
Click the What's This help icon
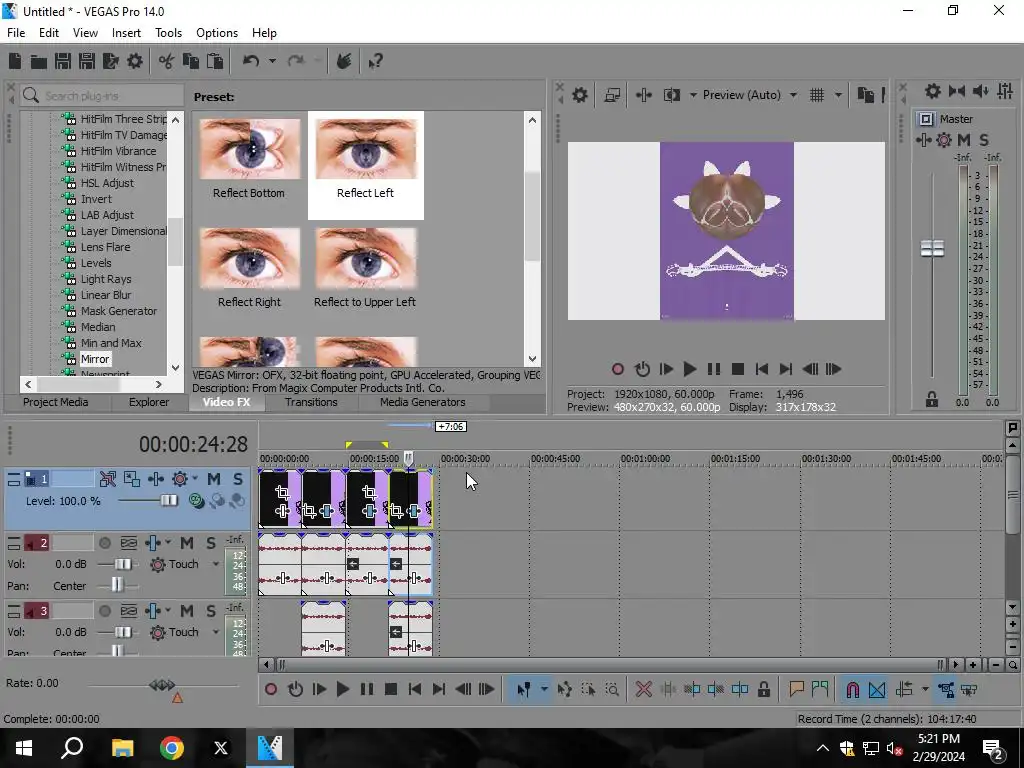[x=375, y=61]
